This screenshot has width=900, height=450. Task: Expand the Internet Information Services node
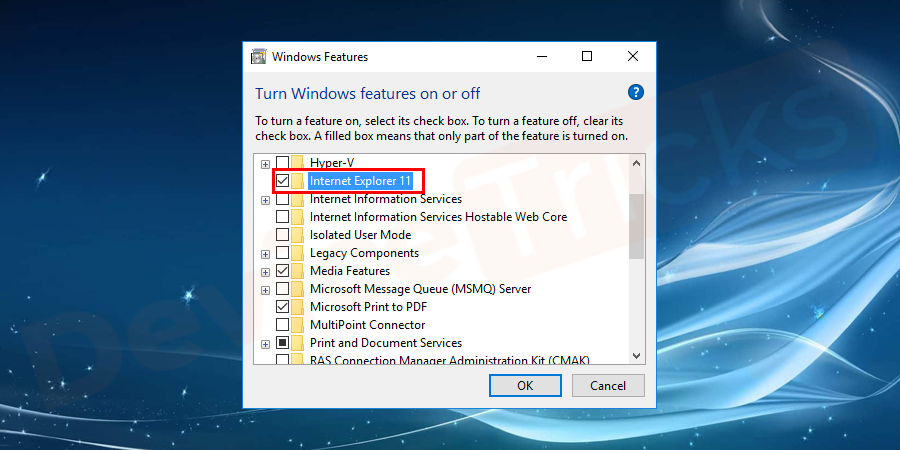click(265, 200)
